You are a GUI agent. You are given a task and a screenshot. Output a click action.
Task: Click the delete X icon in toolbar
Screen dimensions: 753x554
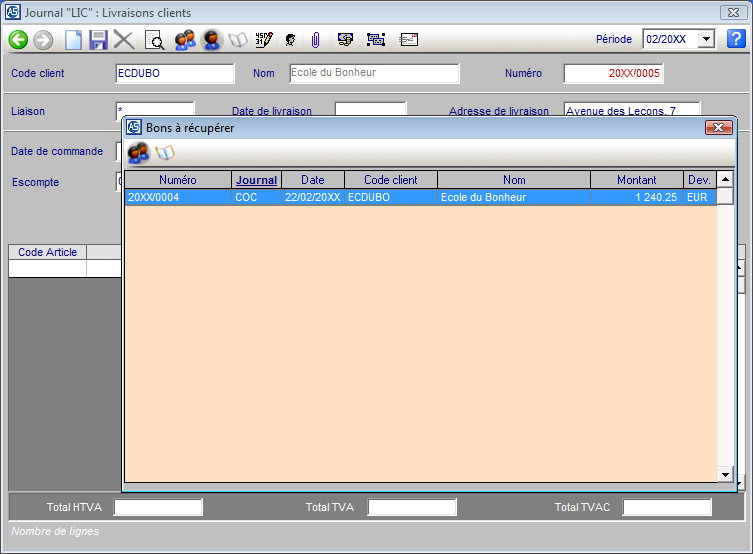[124, 40]
